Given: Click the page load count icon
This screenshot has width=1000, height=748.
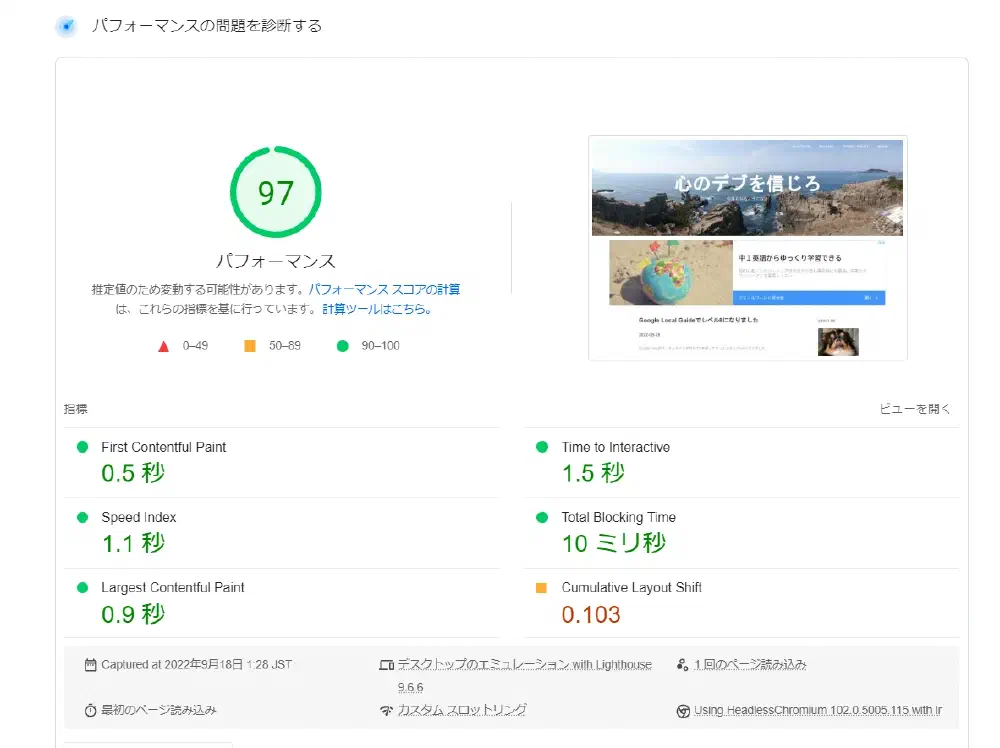Looking at the screenshot, I should [682, 665].
